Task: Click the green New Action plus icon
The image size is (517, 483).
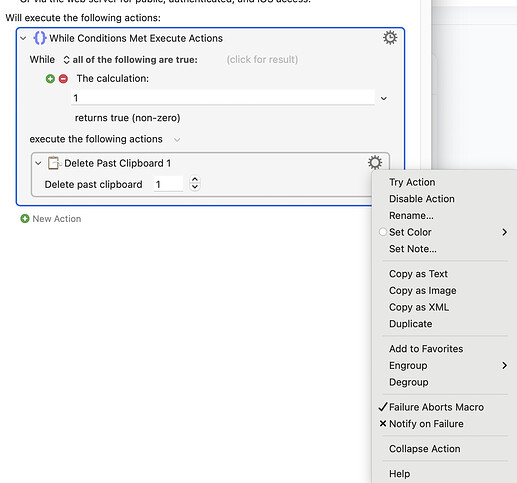Action: [25, 219]
